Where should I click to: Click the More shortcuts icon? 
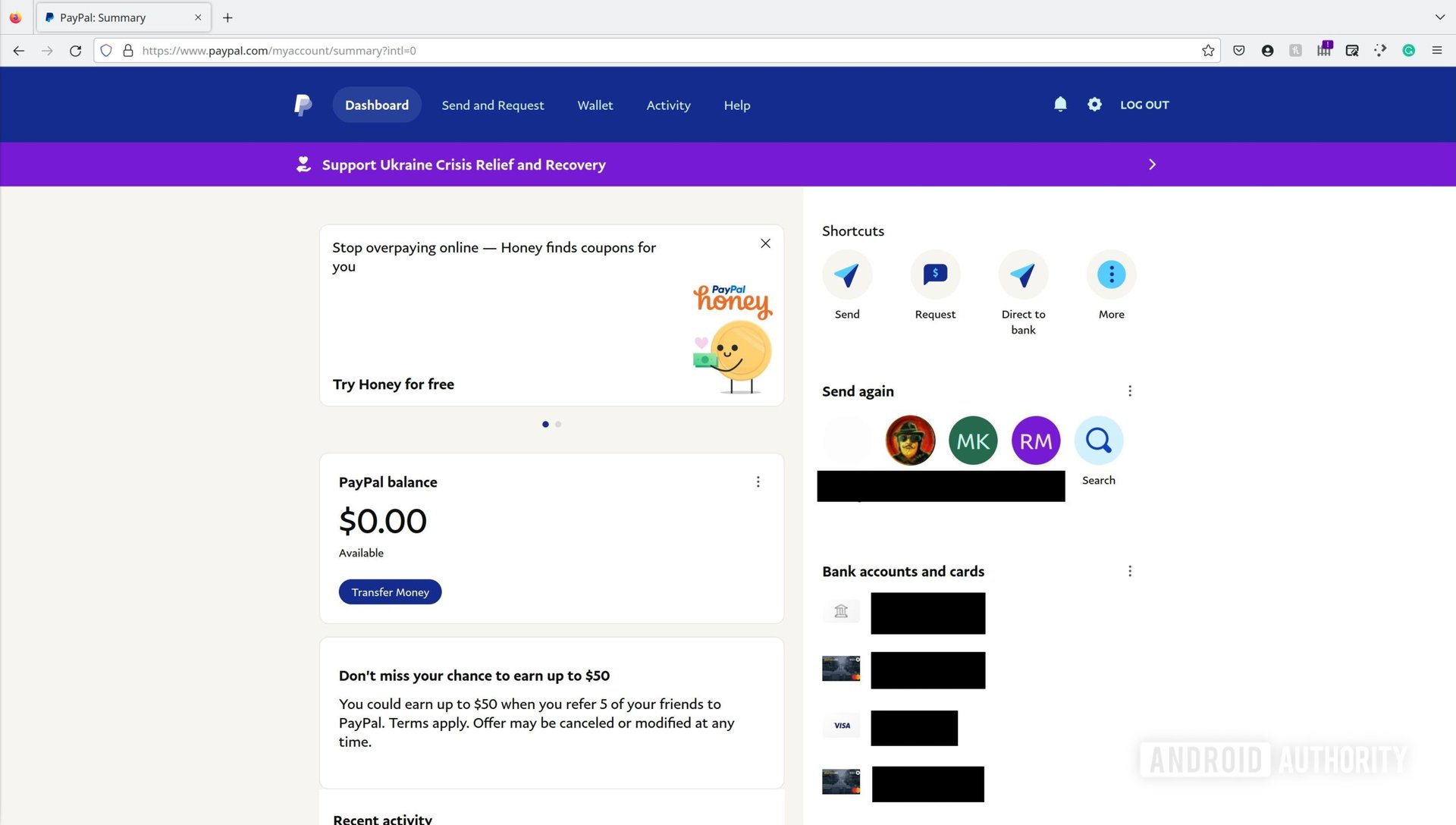pos(1111,273)
